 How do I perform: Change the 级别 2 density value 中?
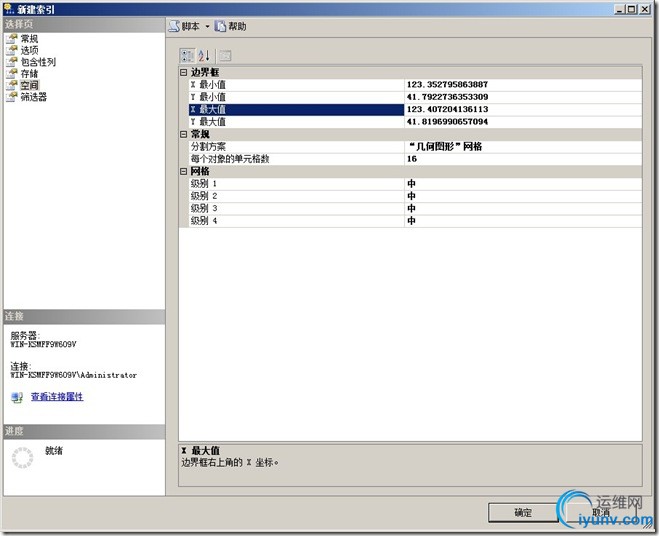[523, 196]
